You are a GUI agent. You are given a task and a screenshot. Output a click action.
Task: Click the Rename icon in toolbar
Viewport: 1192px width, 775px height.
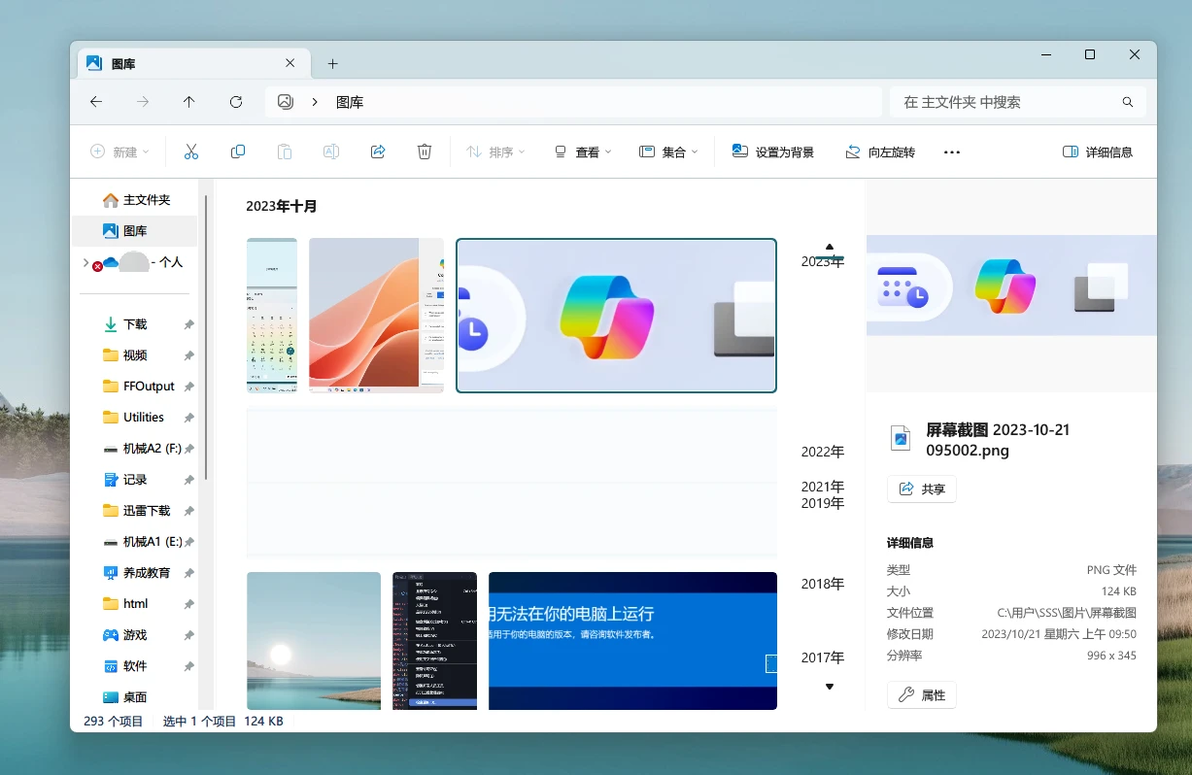tap(331, 152)
